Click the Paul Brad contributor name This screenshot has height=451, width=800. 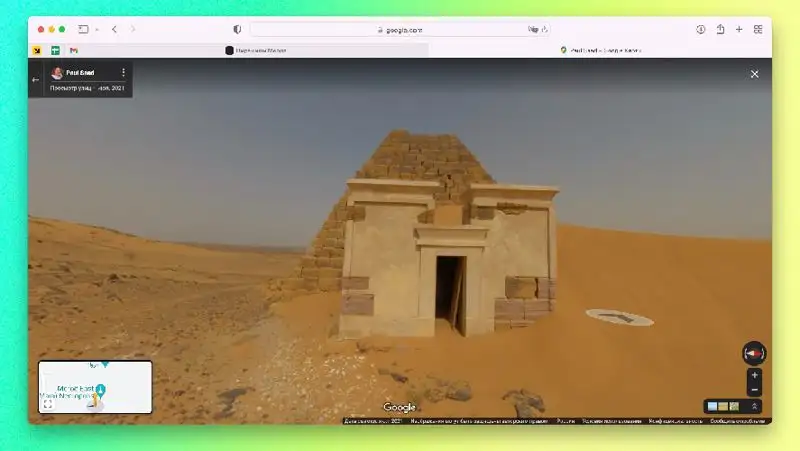click(x=80, y=73)
